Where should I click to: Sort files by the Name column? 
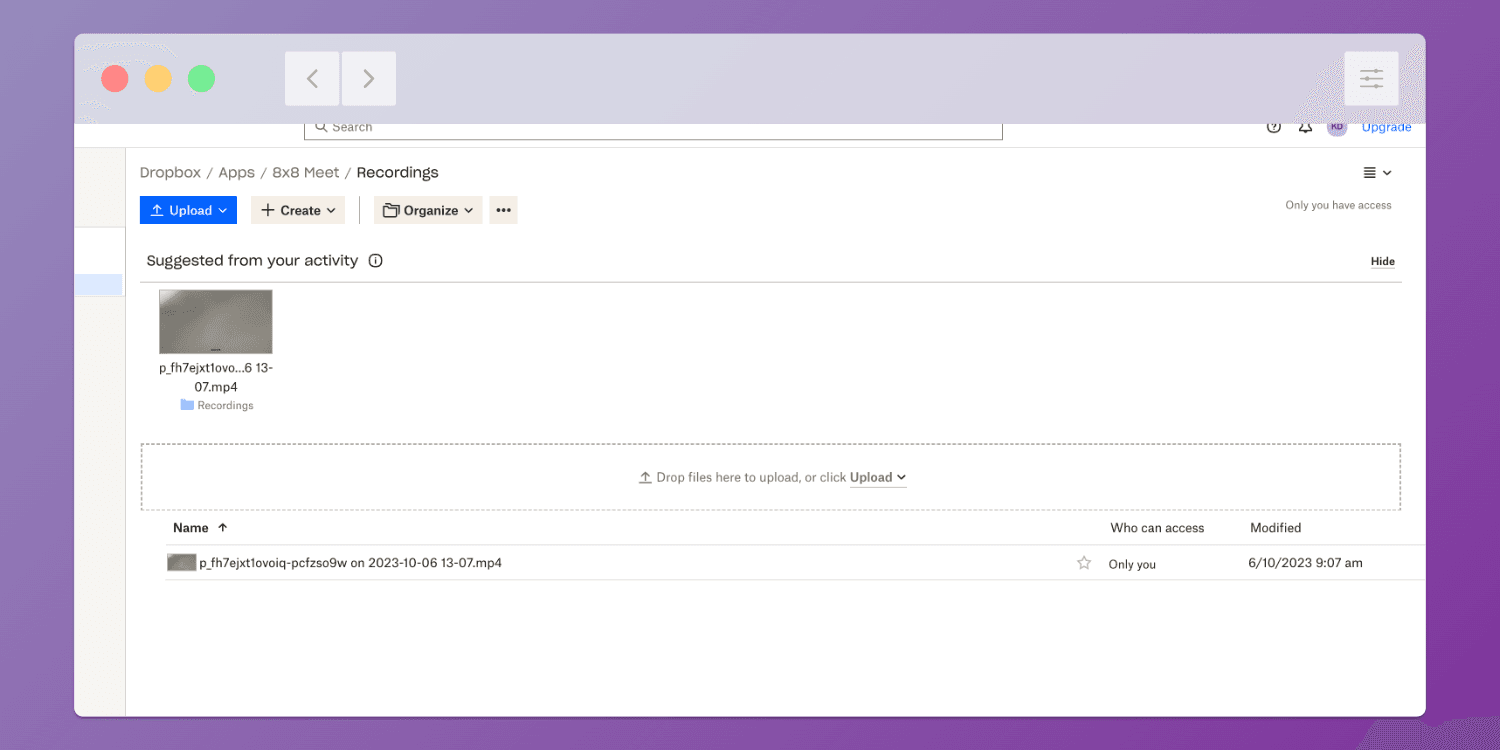click(x=191, y=528)
